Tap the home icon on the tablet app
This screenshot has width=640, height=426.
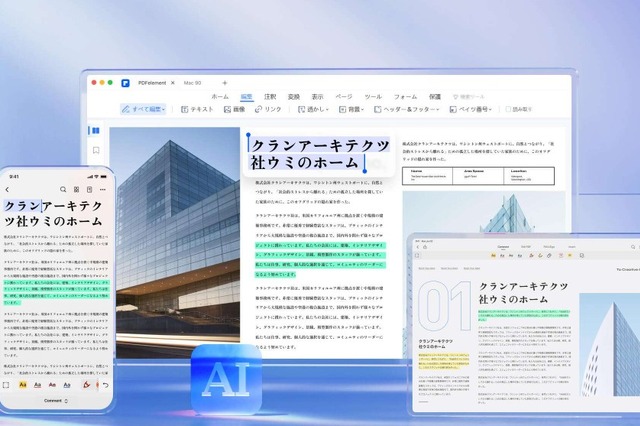tap(424, 247)
